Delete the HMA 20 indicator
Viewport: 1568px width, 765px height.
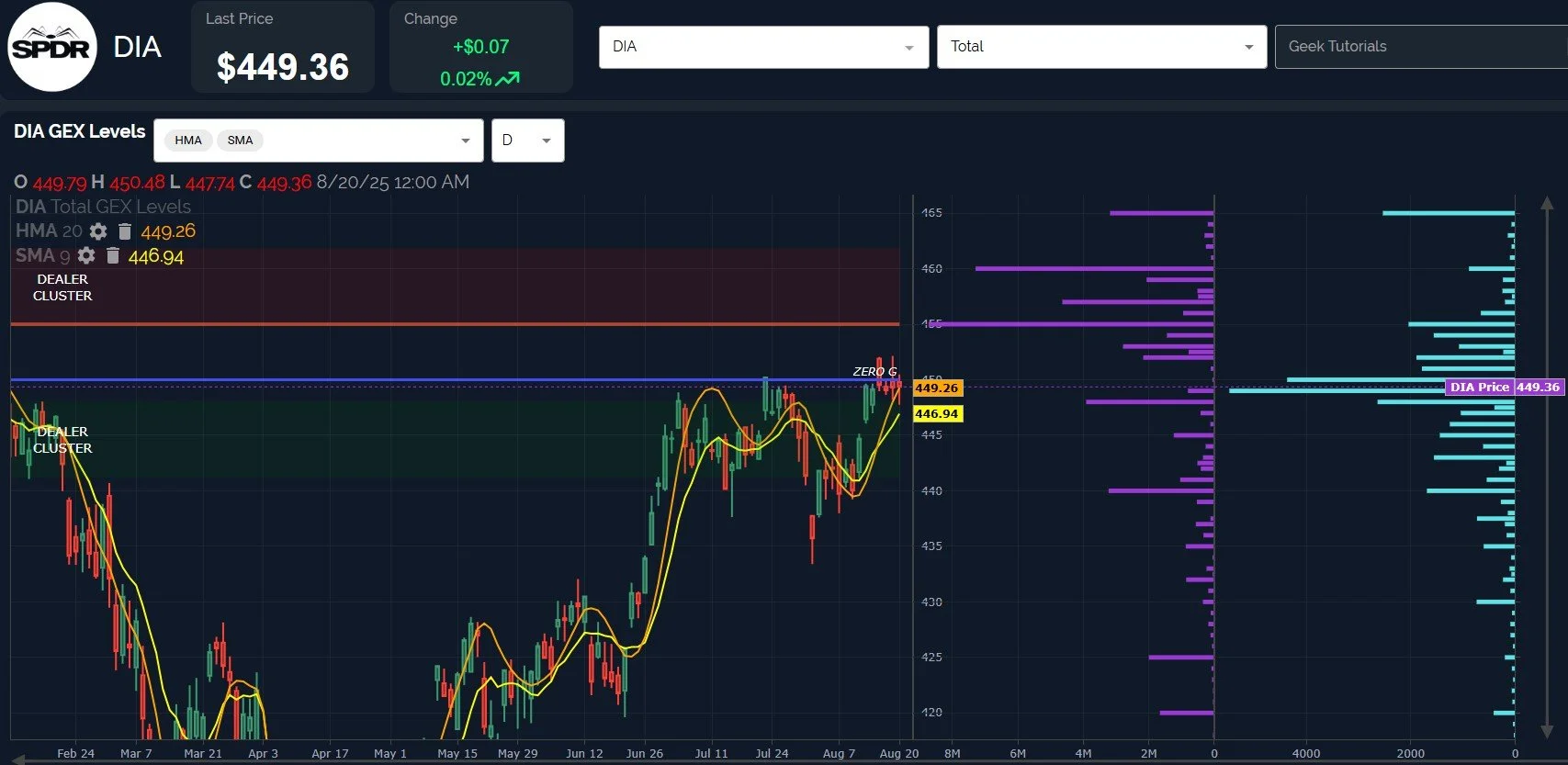click(x=125, y=231)
